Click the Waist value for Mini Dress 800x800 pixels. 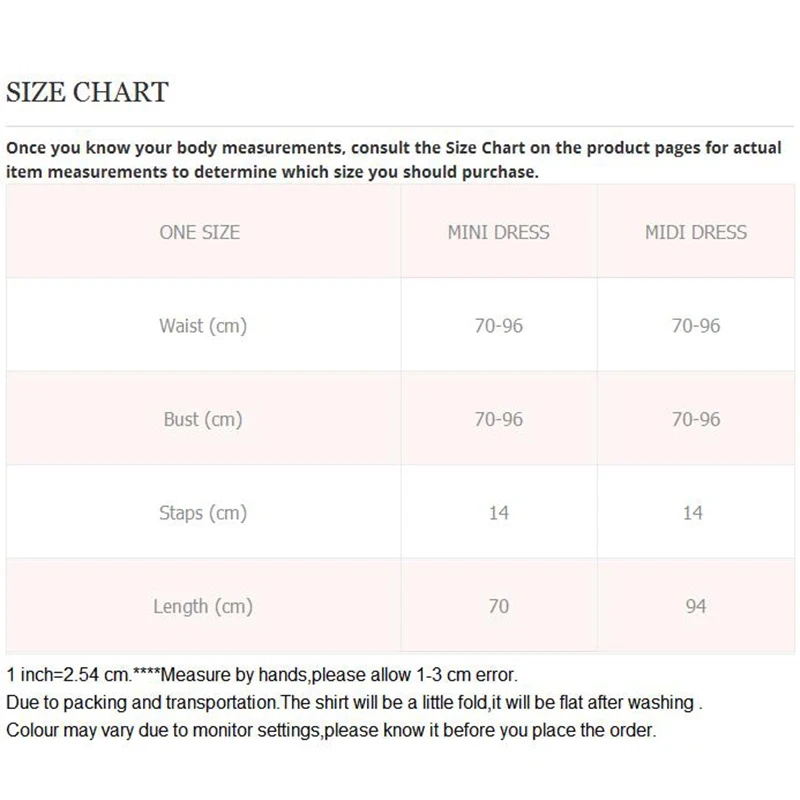pyautogui.click(x=498, y=325)
